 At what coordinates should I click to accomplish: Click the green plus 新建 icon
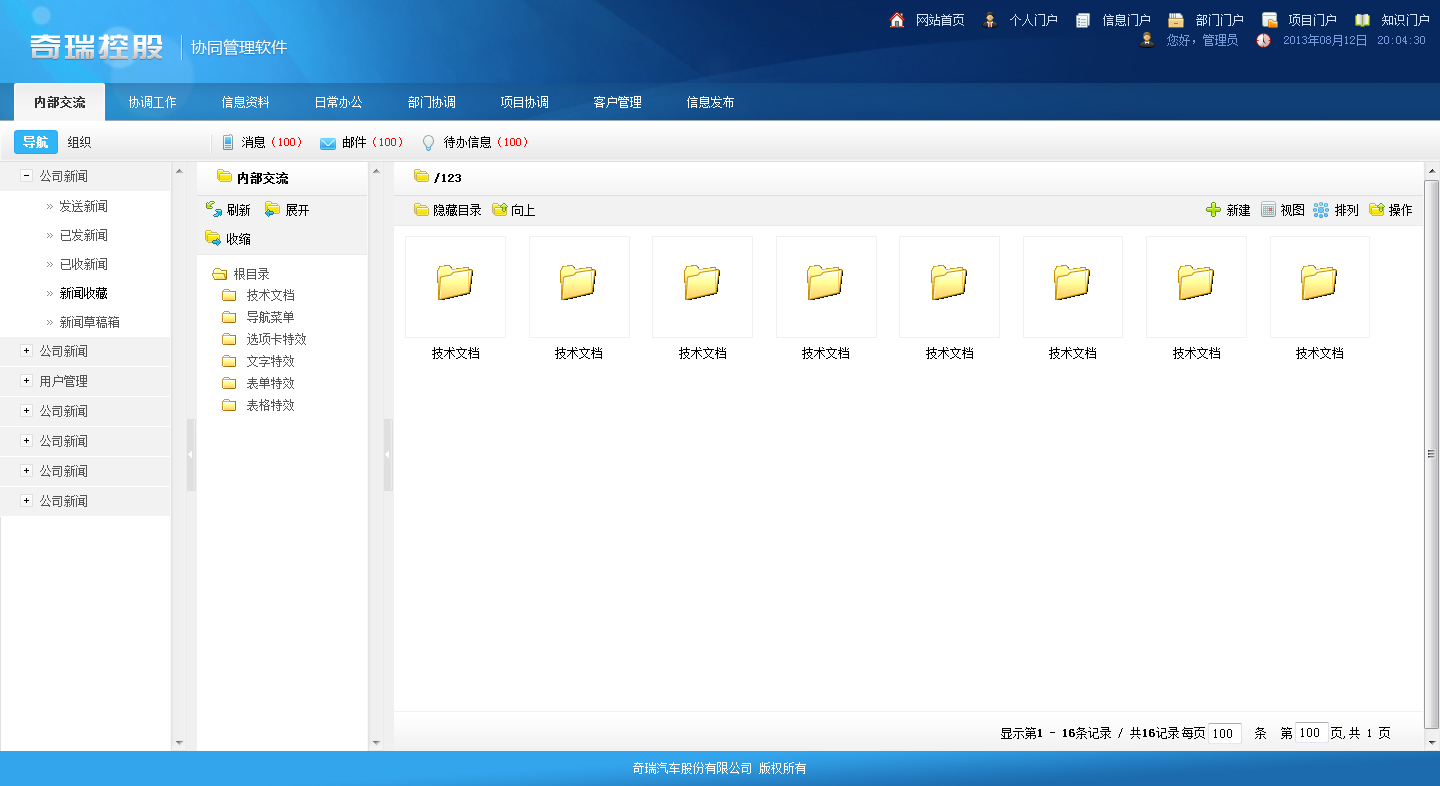tap(1214, 209)
